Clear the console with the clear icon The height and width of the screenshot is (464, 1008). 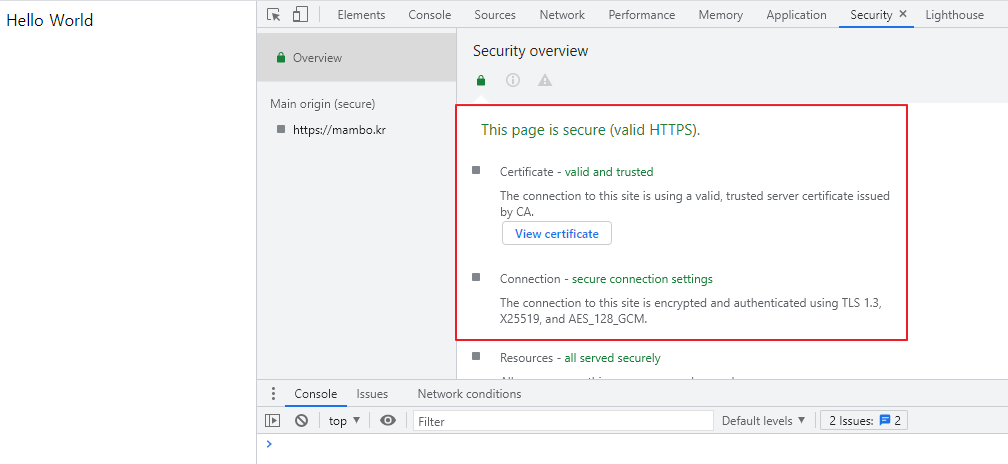(301, 421)
